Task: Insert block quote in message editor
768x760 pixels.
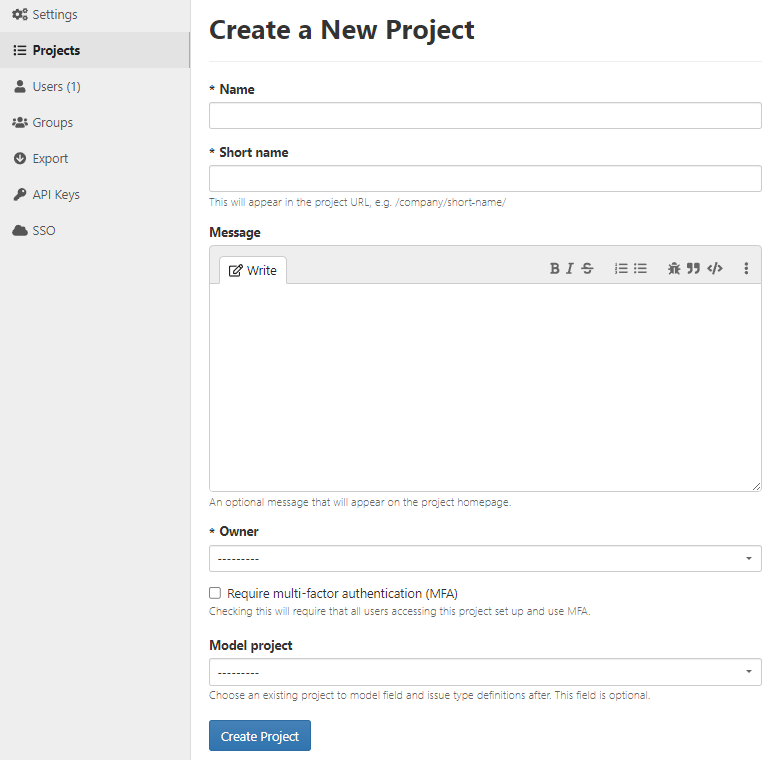Action: pyautogui.click(x=693, y=268)
